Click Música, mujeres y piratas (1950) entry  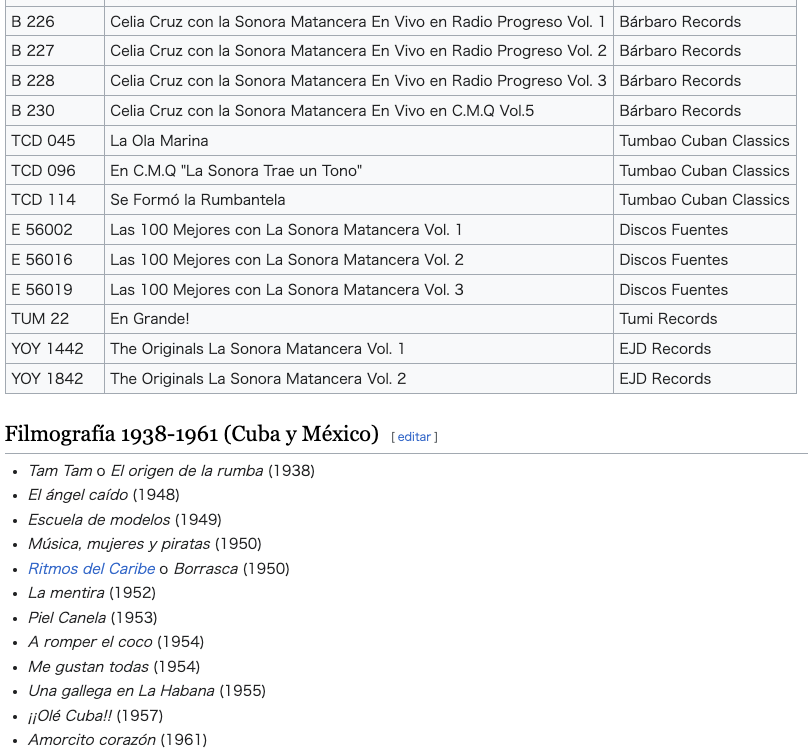[145, 544]
